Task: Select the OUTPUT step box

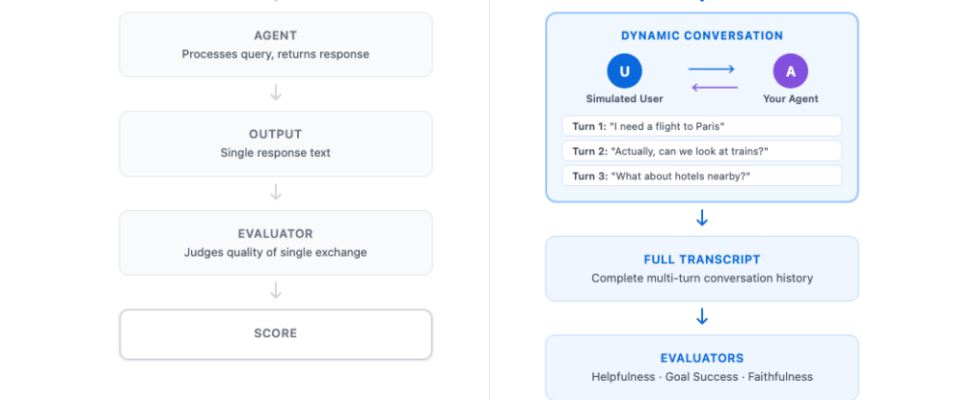Action: (276, 143)
